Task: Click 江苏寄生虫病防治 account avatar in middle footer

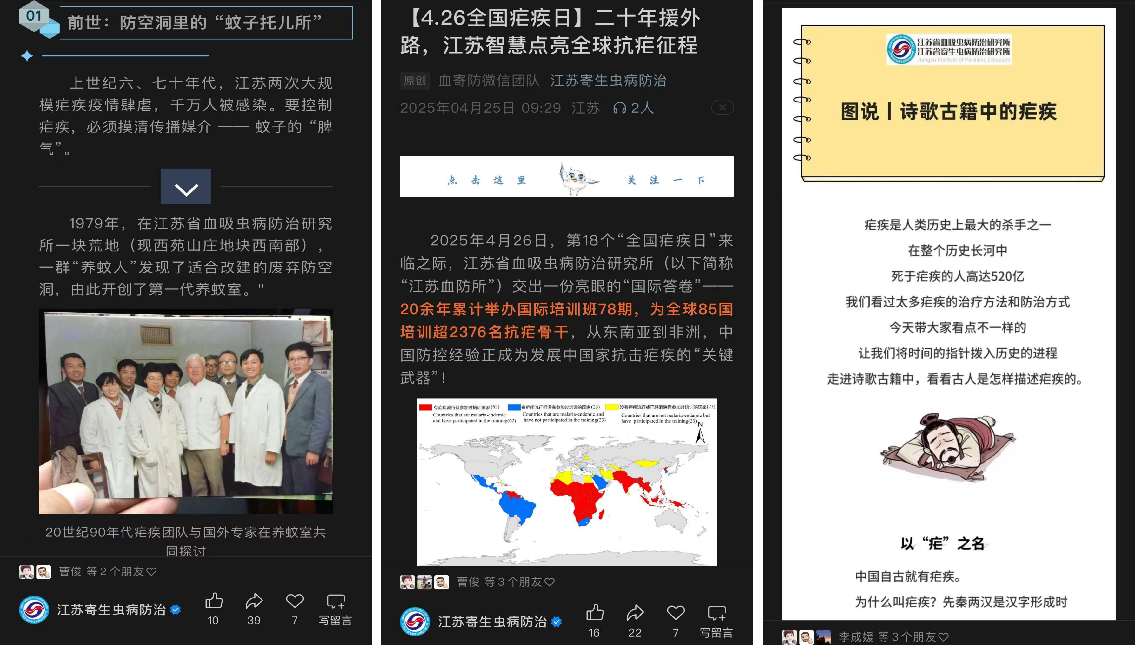Action: tap(415, 621)
